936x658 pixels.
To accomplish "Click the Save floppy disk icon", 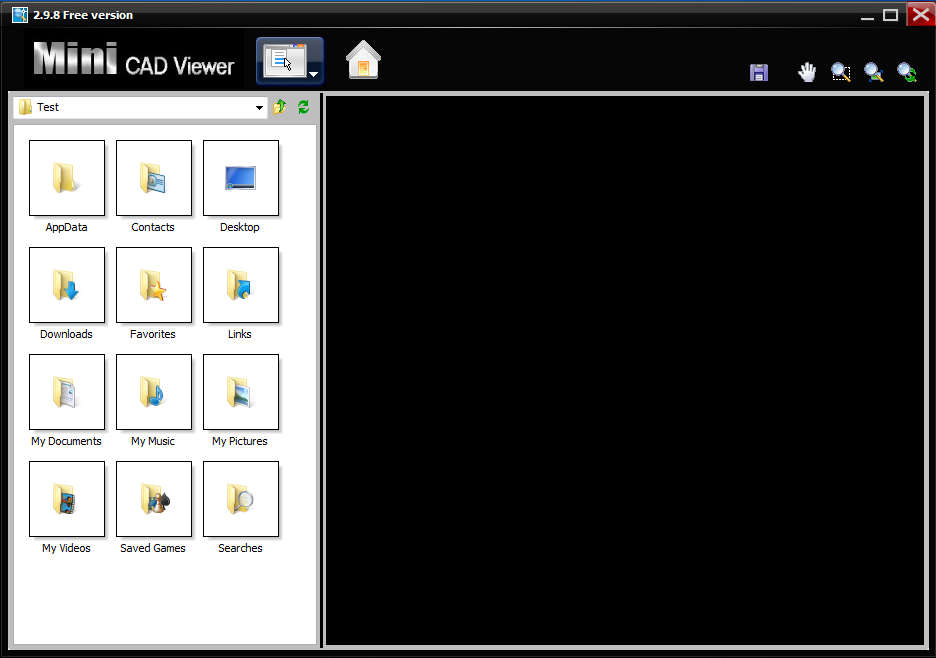I will [x=759, y=72].
